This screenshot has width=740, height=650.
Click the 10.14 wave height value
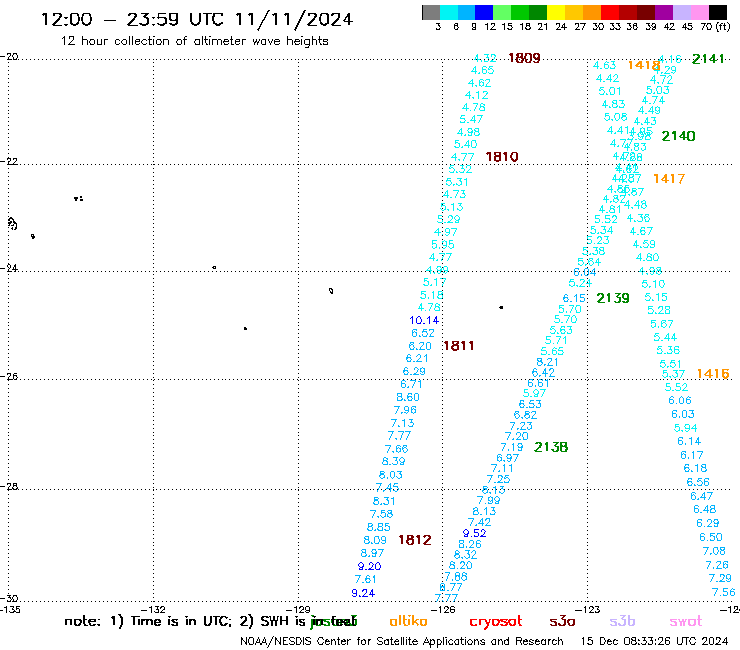click(x=424, y=320)
